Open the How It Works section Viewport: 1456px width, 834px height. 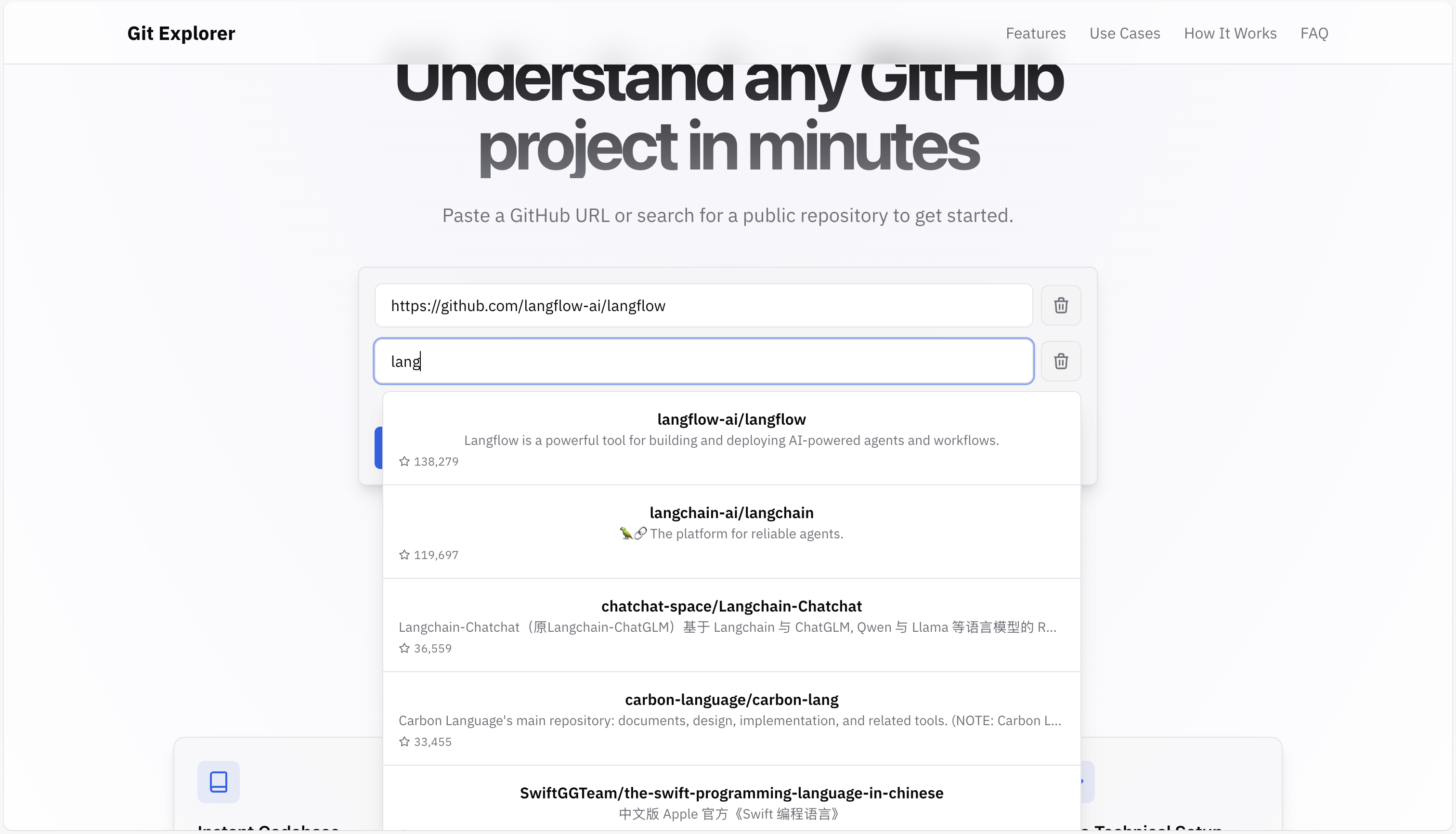[x=1230, y=33]
